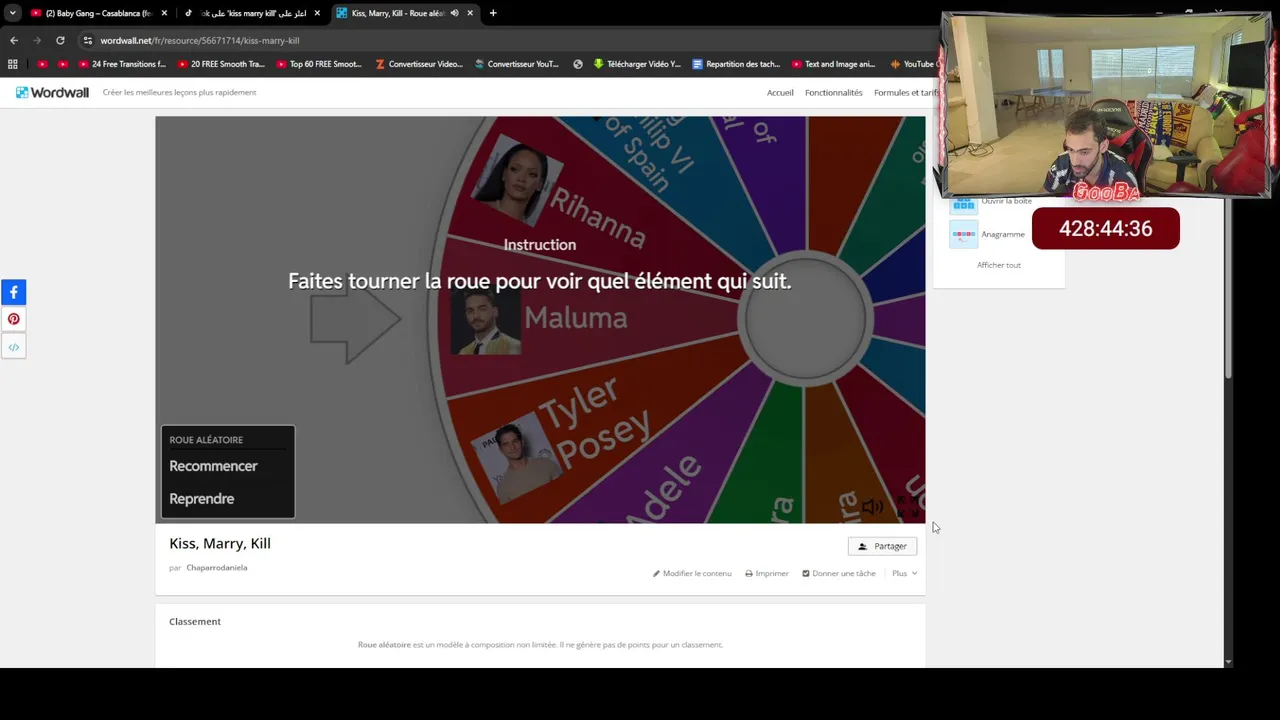Open author Chaparrodaniela's profile
Viewport: 1280px width, 720px height.
[217, 568]
